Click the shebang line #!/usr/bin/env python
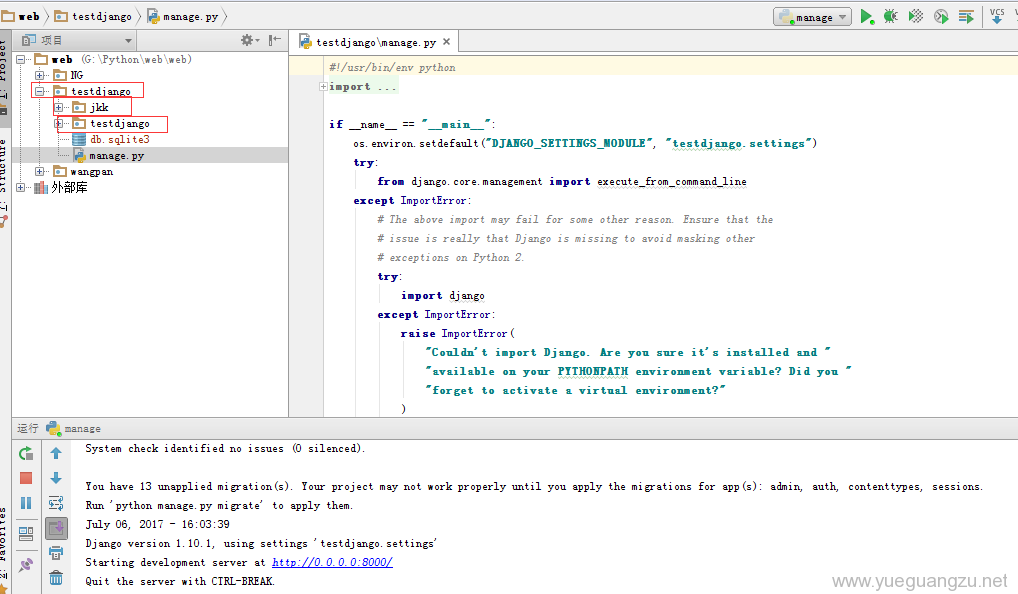Viewport: 1018px width, 594px height. (392, 68)
